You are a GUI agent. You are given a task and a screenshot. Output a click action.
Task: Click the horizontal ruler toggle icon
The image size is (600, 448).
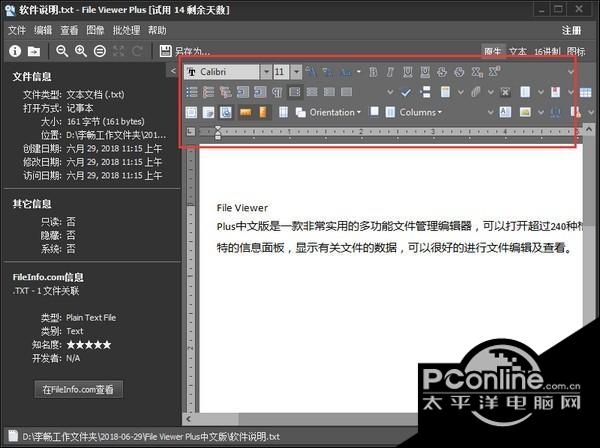(245, 112)
